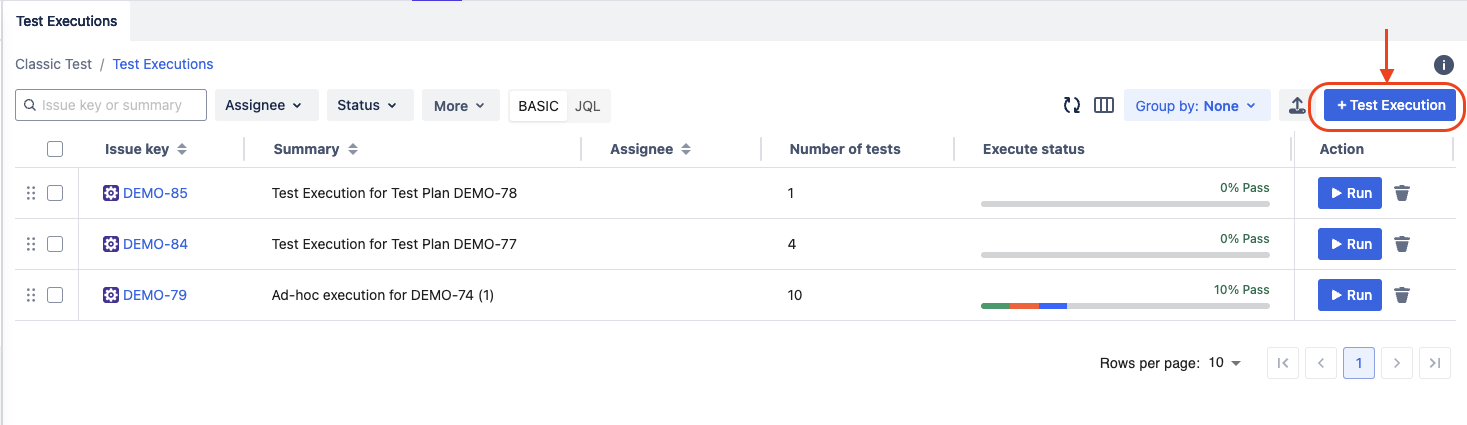The image size is (1467, 425).
Task: Click the export upload icon
Action: point(1296,106)
